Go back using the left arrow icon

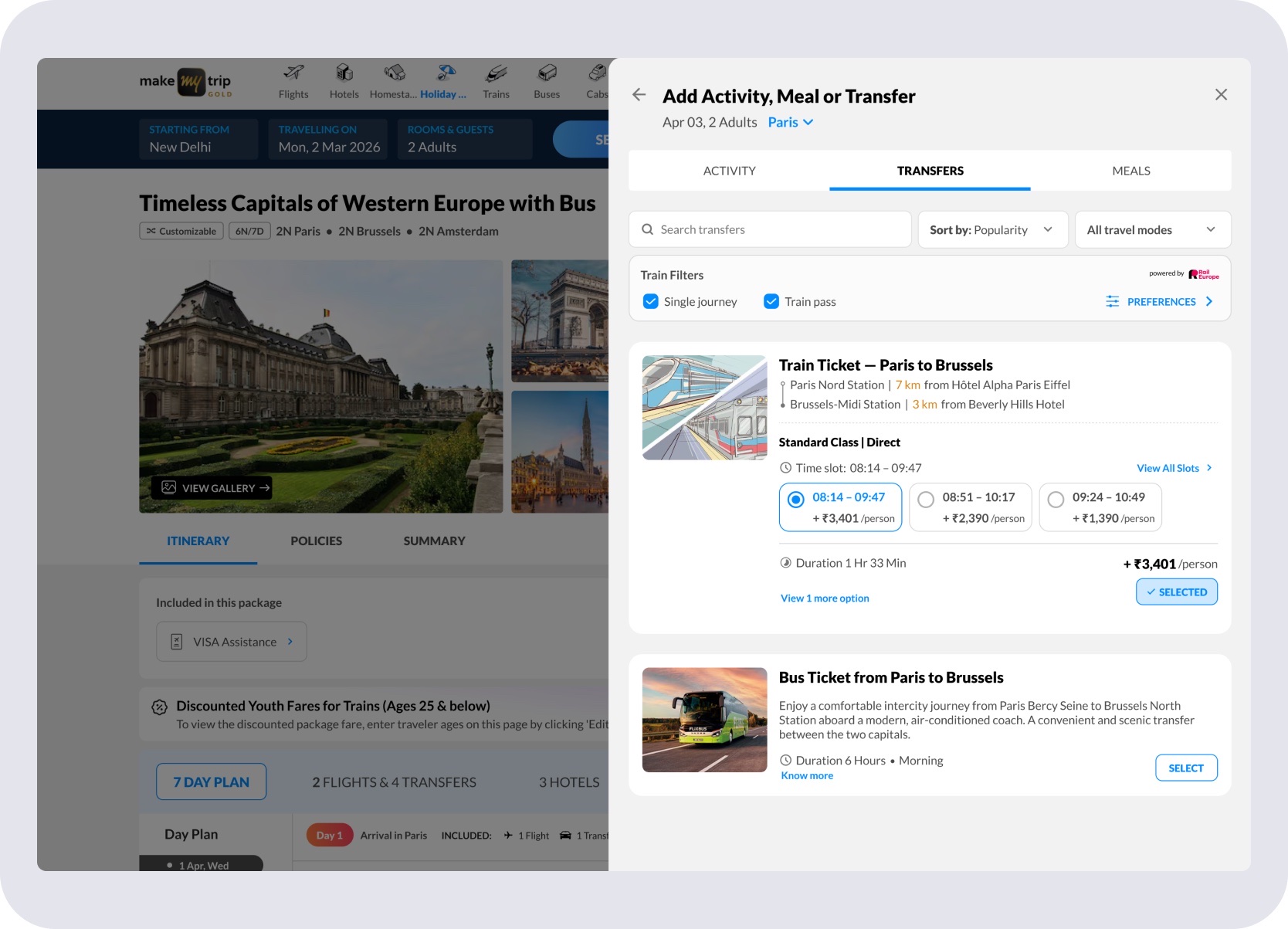(639, 95)
